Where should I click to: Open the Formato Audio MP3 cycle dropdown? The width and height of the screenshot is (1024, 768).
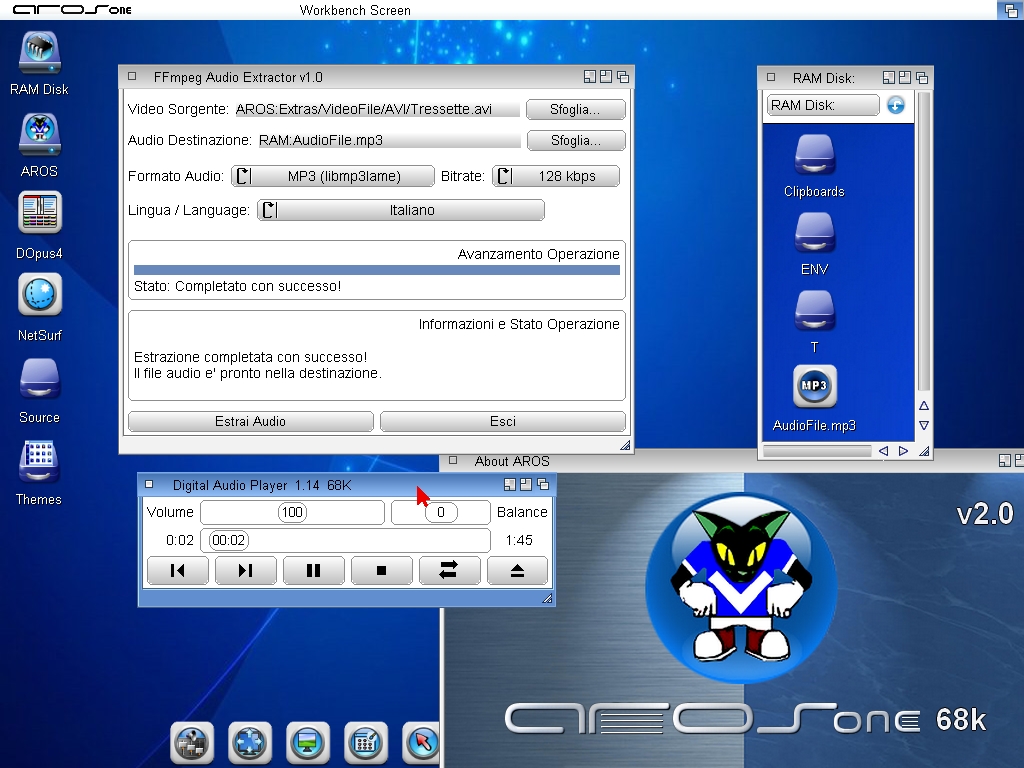click(x=332, y=176)
